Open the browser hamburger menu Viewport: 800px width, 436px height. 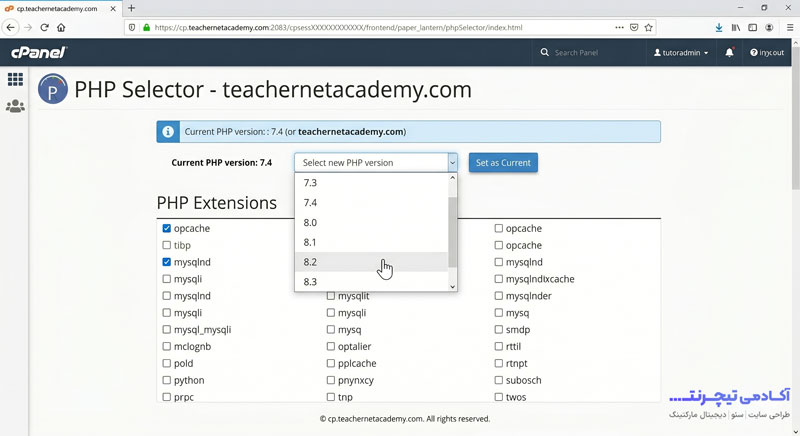tap(790, 28)
